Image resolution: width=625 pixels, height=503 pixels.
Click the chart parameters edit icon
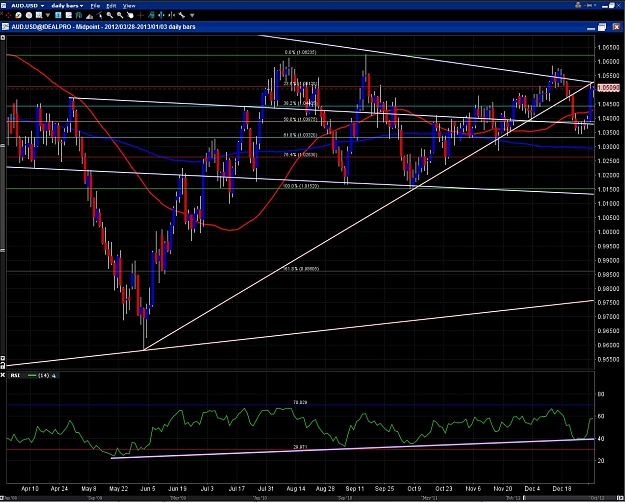pyautogui.click(x=39, y=15)
